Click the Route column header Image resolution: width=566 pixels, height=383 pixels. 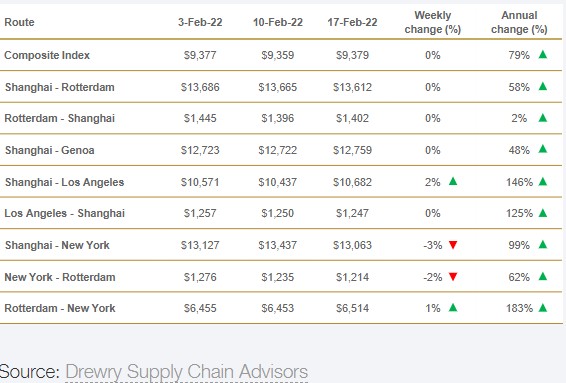pos(19,22)
